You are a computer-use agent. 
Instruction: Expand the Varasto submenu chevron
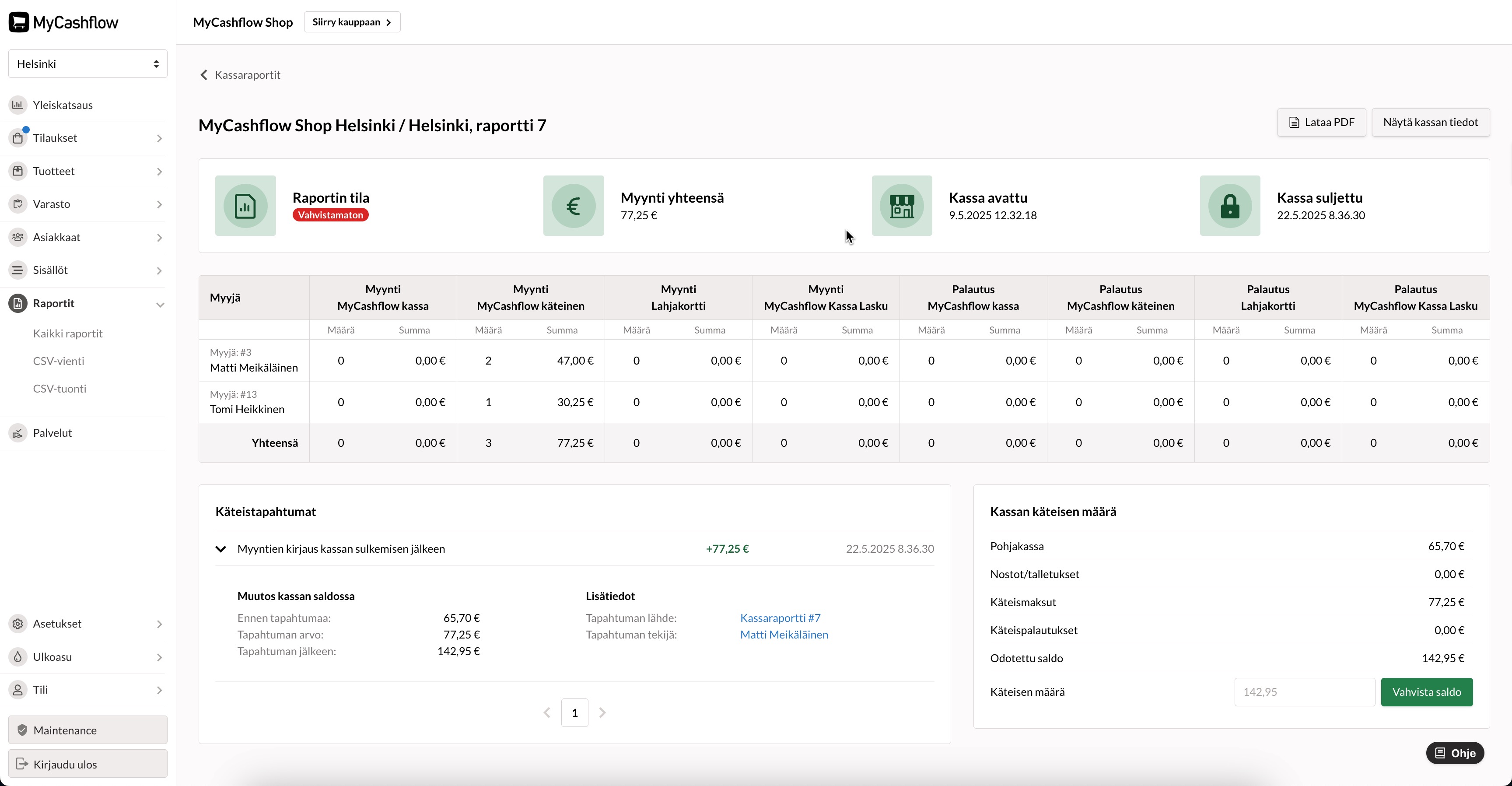tap(159, 204)
